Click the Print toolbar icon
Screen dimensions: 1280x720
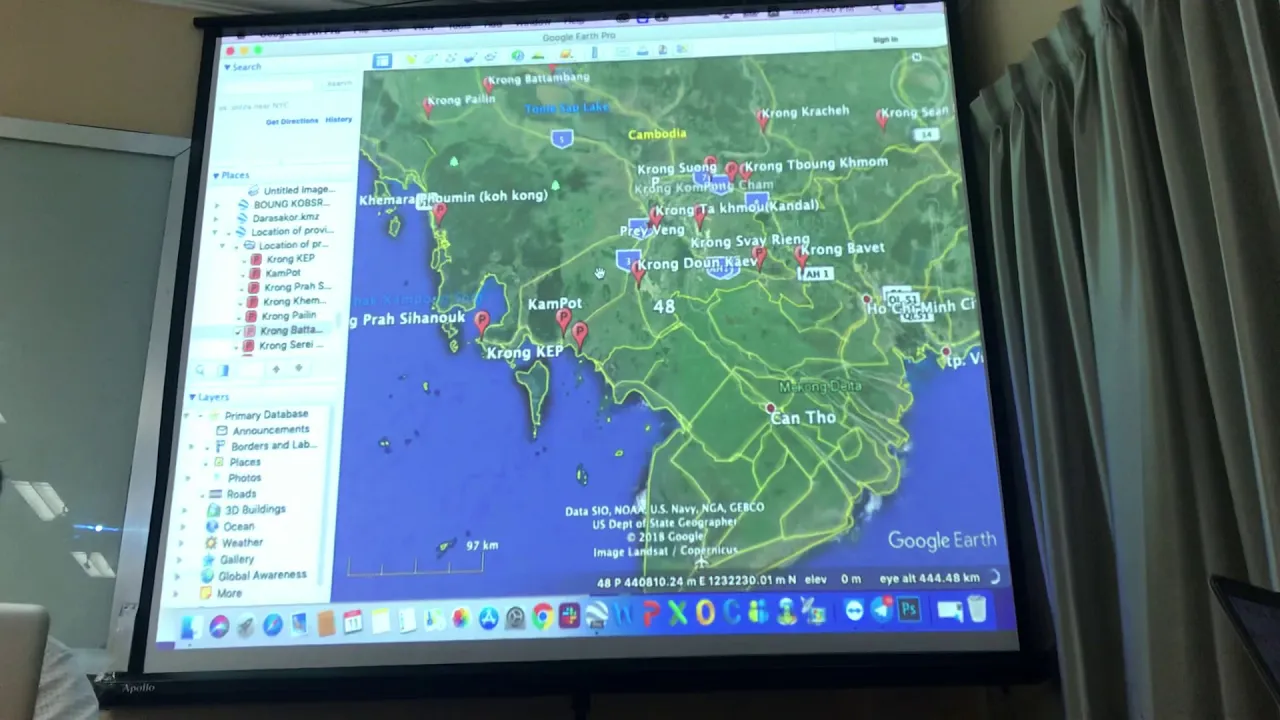[x=643, y=51]
